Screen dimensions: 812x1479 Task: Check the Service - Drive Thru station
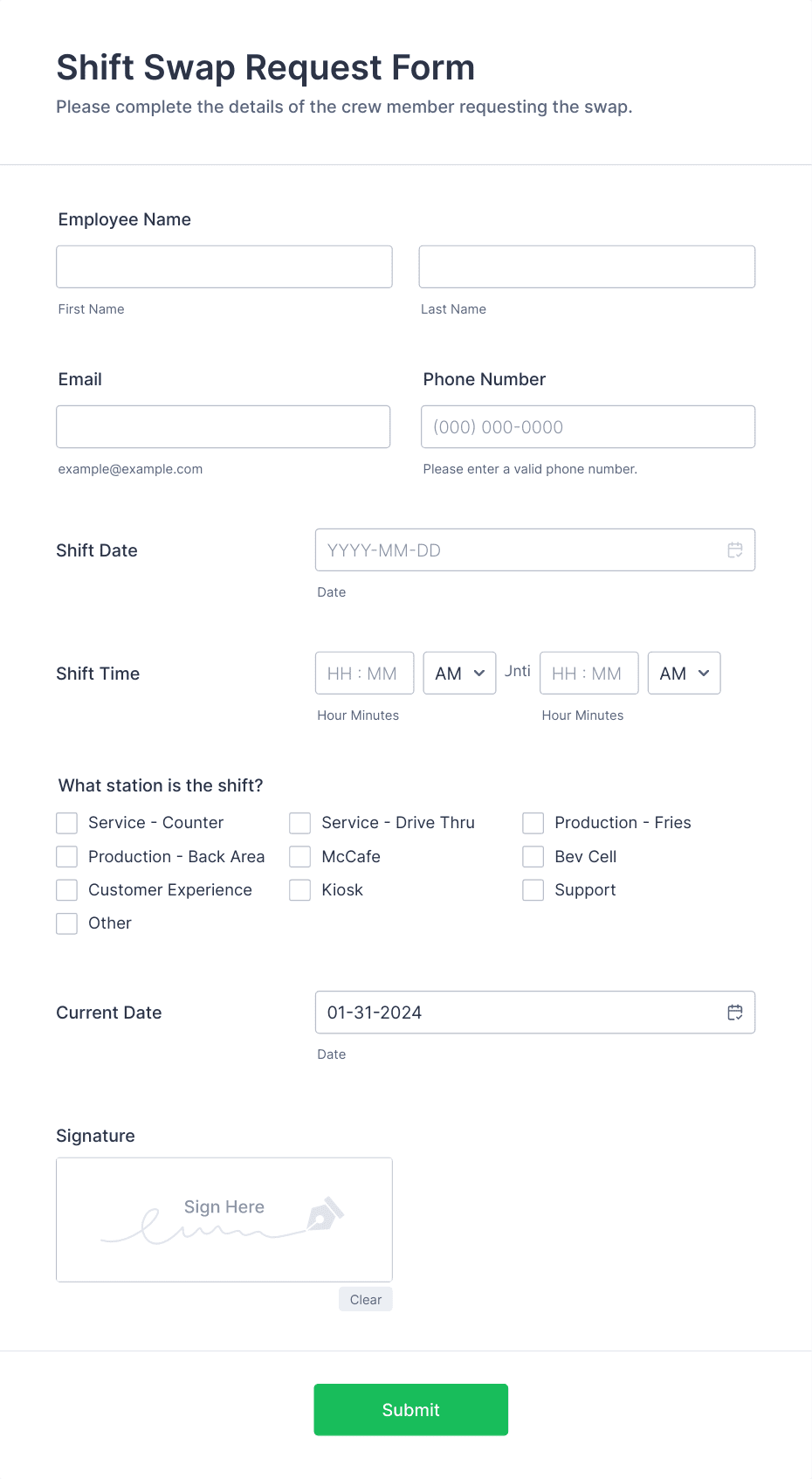tap(299, 822)
